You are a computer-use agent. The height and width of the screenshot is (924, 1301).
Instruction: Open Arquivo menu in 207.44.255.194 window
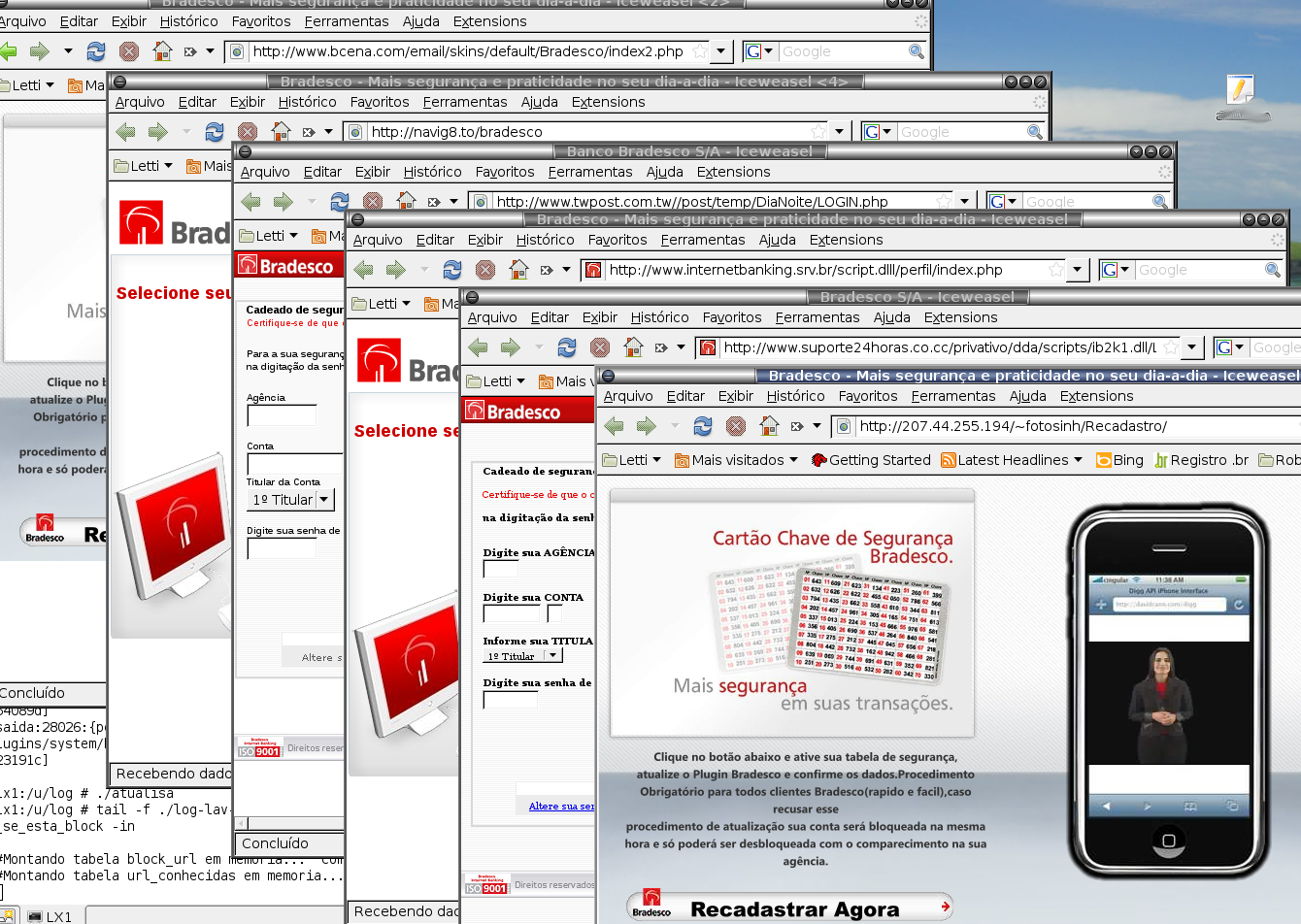coord(628,396)
